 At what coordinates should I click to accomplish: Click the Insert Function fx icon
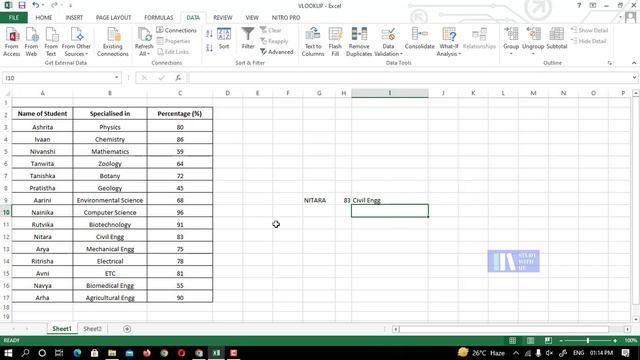(x=178, y=78)
